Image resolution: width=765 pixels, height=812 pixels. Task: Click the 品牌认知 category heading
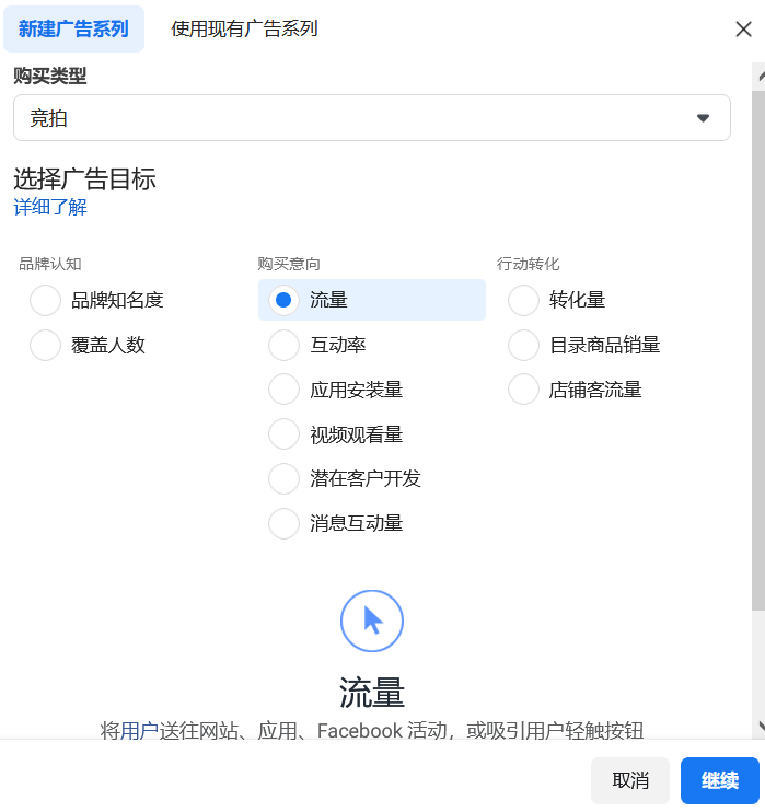50,264
